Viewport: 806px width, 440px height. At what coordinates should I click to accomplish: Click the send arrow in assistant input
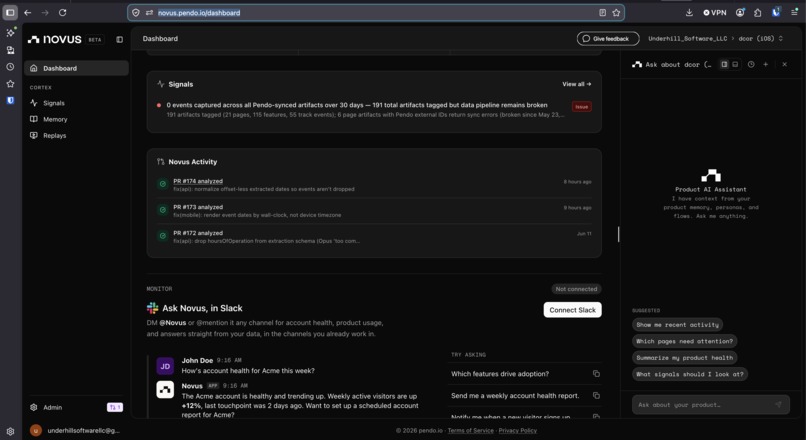point(778,405)
